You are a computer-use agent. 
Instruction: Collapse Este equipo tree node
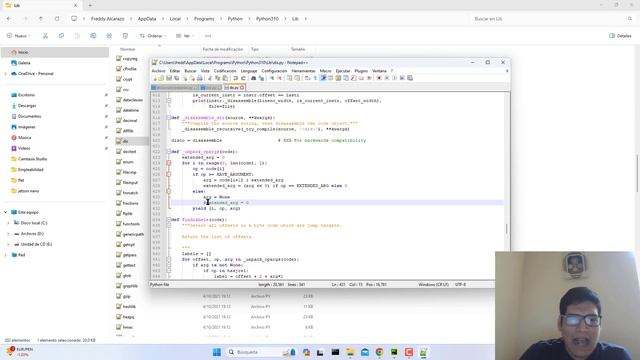(6, 212)
